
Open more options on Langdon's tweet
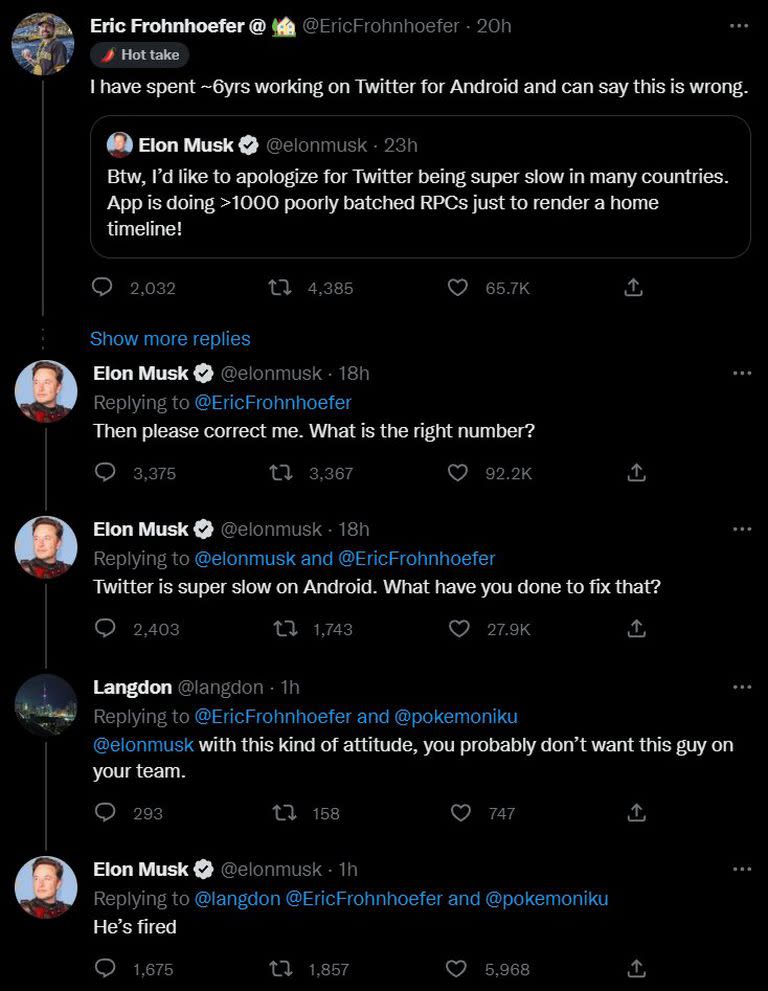click(741, 687)
